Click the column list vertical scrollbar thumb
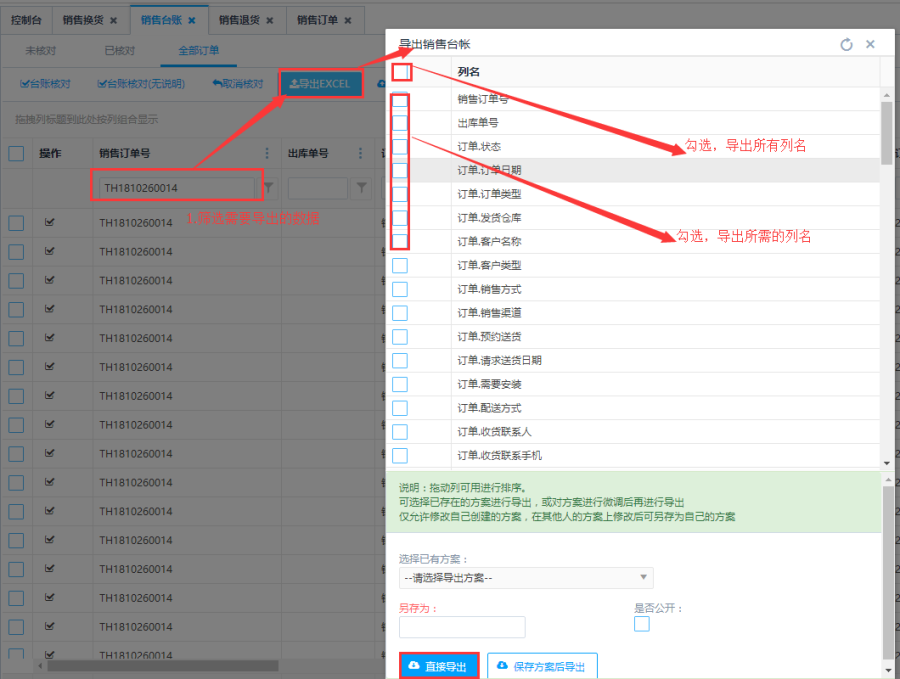 tap(886, 130)
